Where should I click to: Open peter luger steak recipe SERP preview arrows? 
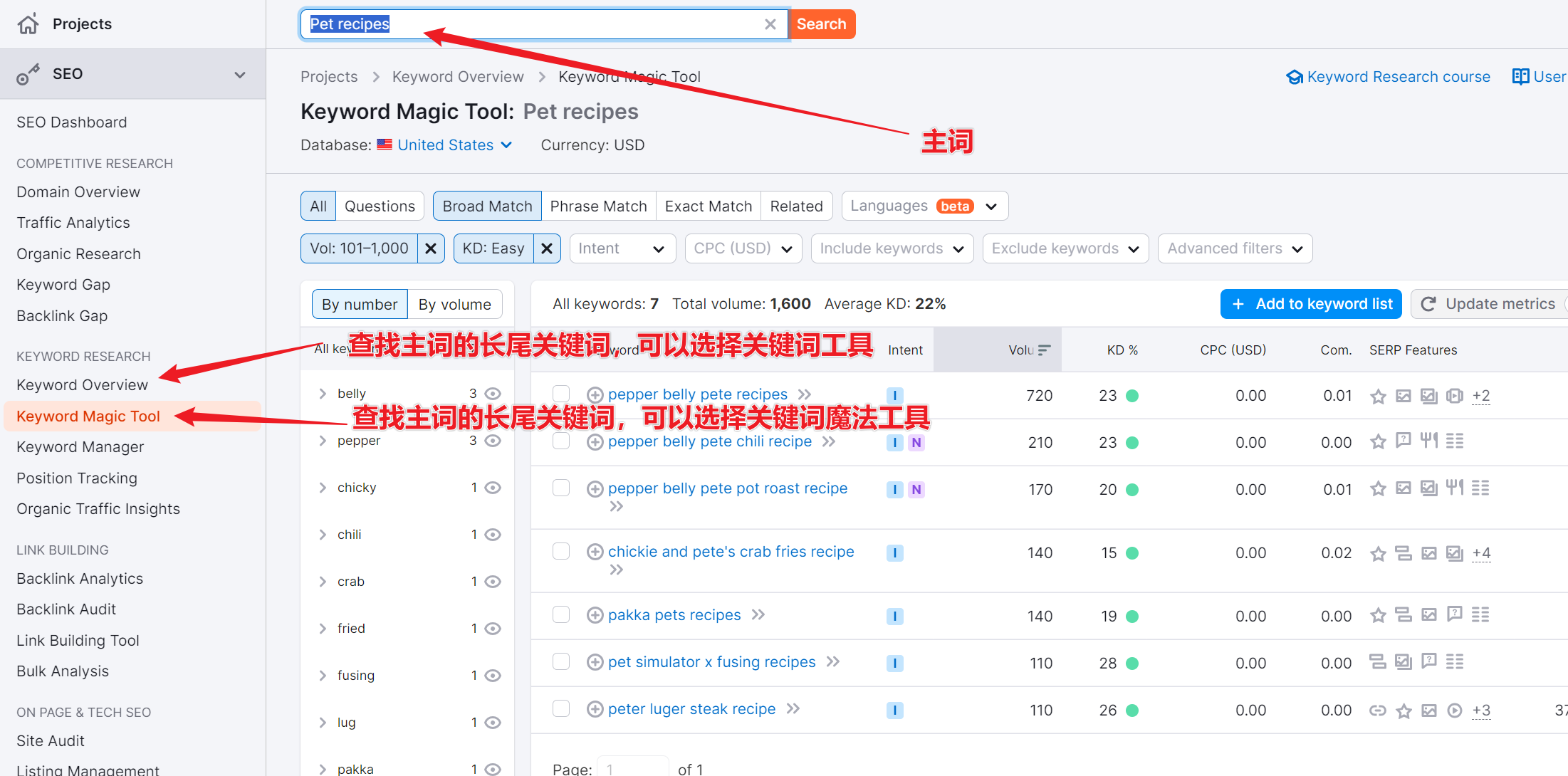pyautogui.click(x=793, y=708)
